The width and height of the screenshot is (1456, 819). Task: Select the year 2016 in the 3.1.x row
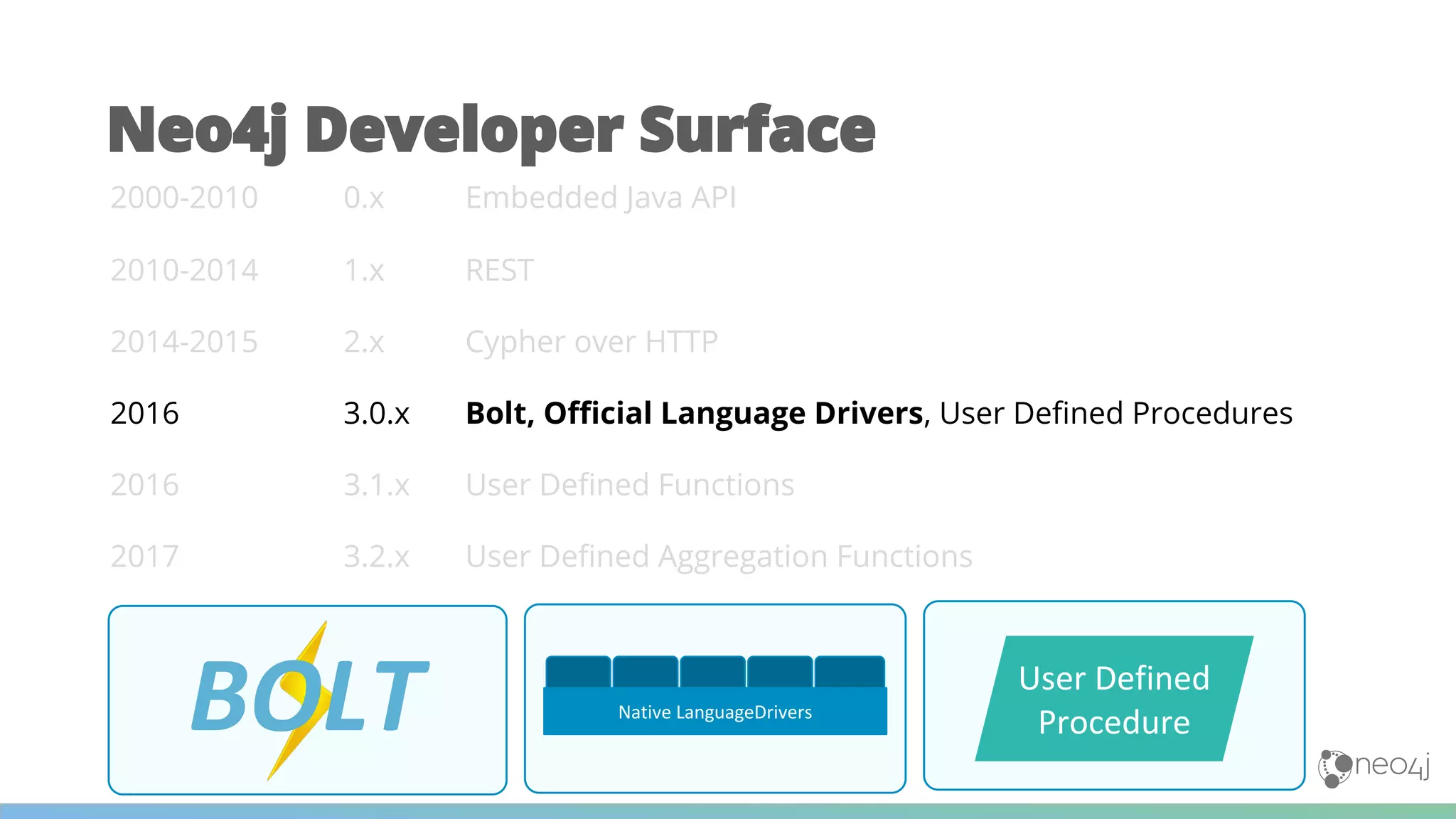click(145, 486)
